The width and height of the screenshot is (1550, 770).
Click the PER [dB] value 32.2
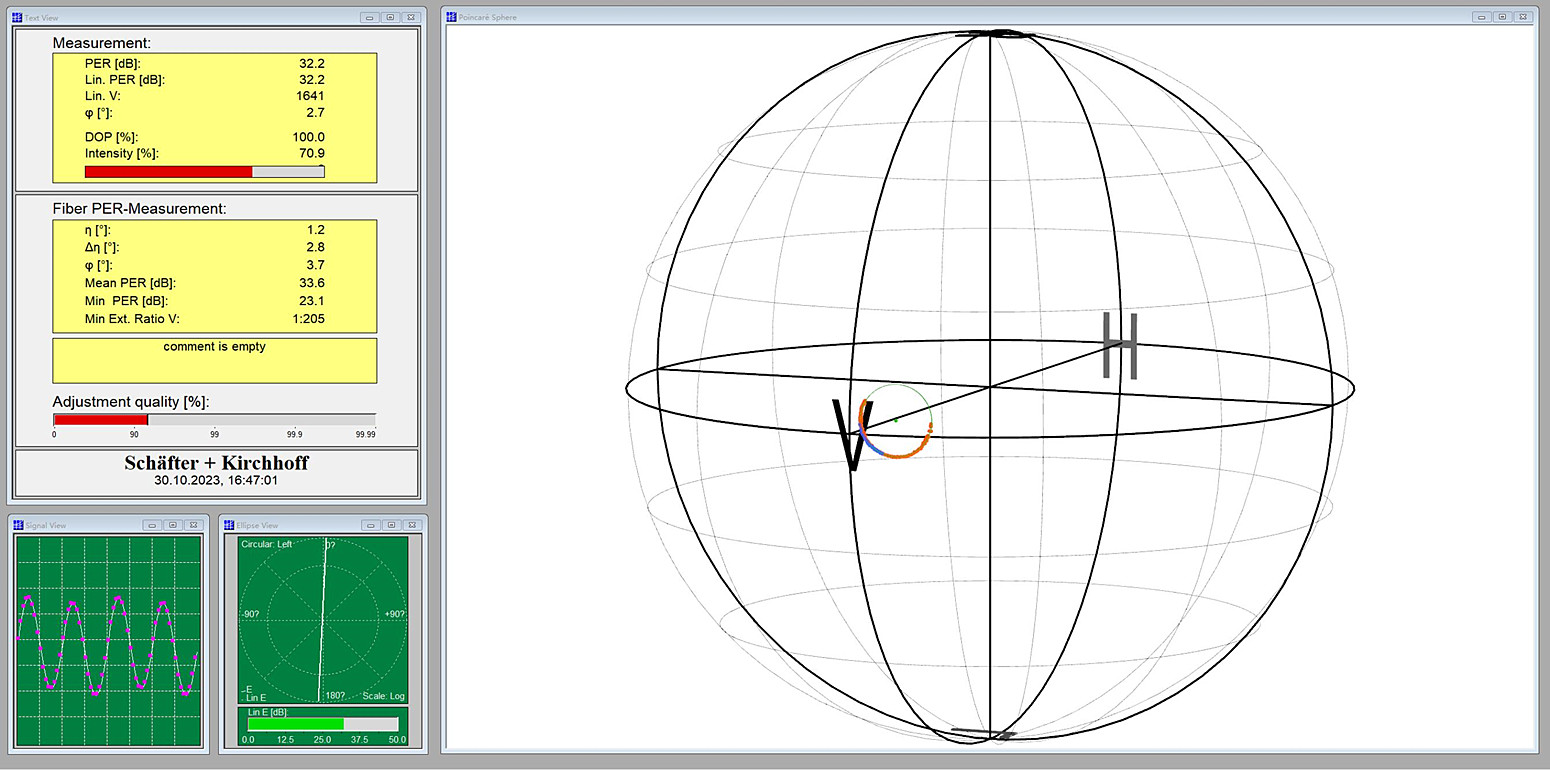coord(311,63)
